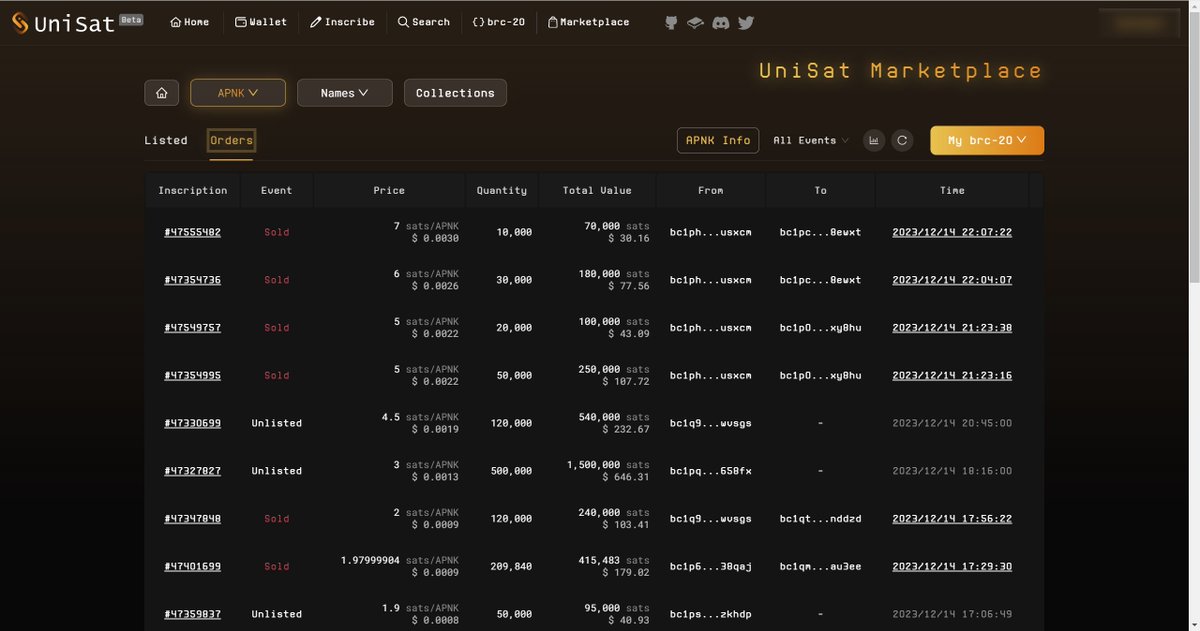Open inscription #47354736 link

(193, 280)
